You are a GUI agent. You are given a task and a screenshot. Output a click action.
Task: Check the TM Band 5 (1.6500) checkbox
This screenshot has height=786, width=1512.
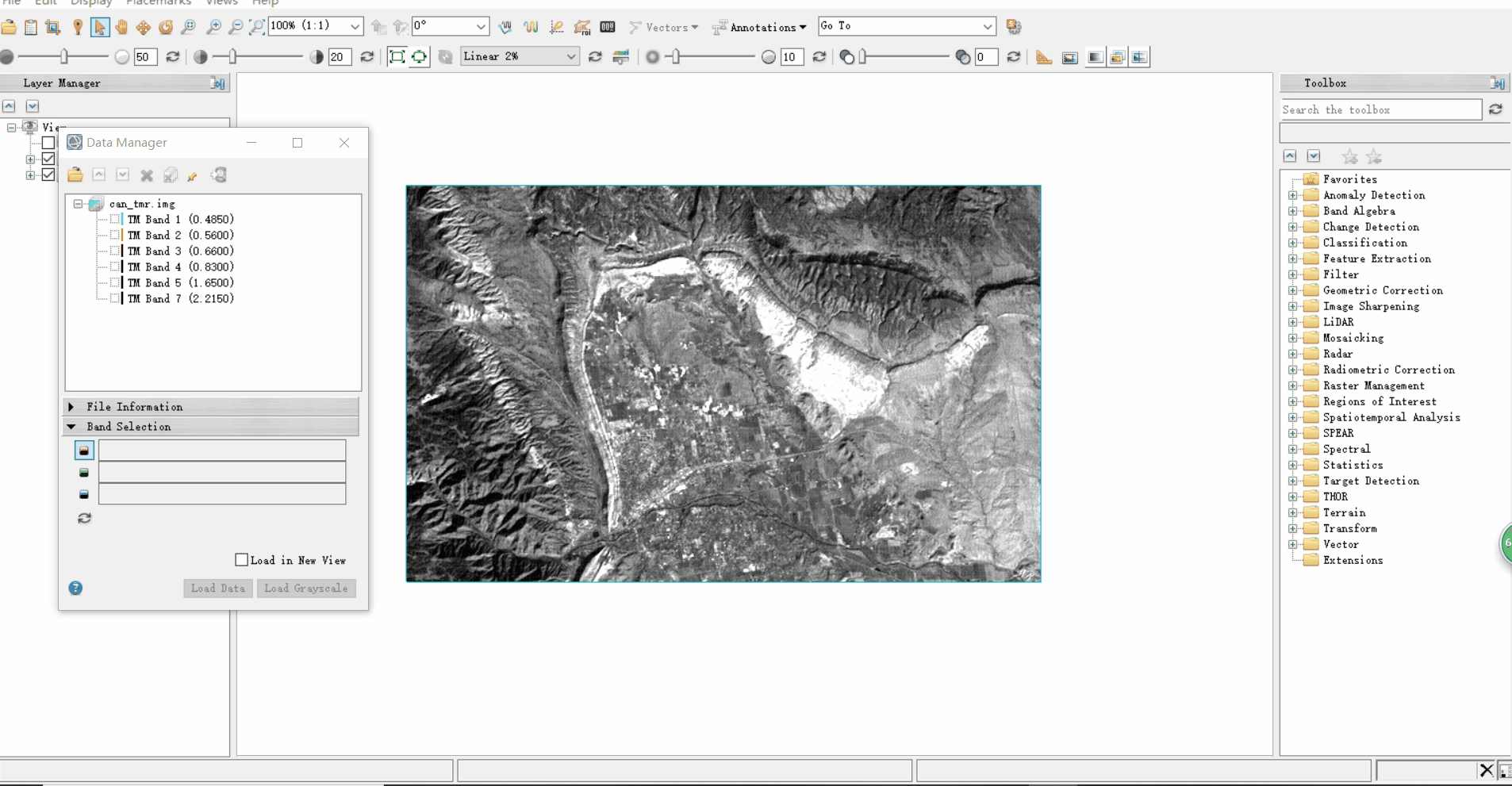click(x=116, y=283)
